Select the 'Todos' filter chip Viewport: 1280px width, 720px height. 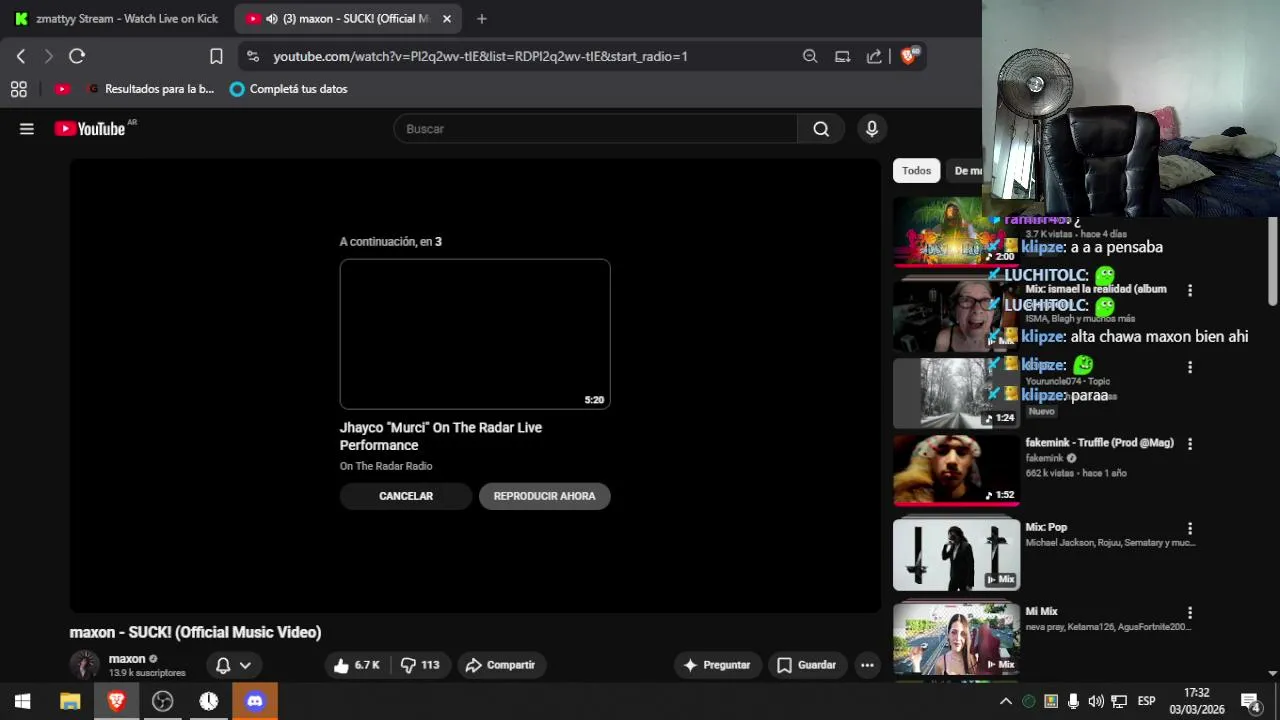(x=916, y=171)
